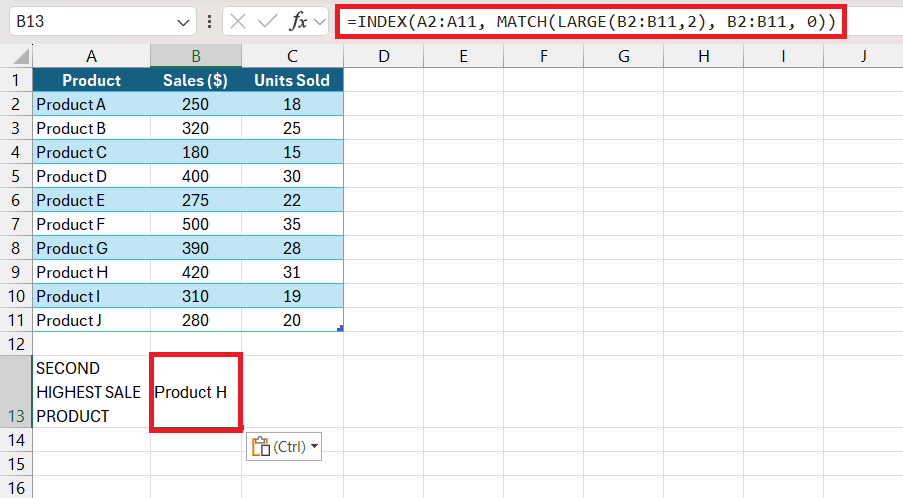
Task: Select column J header
Action: coord(863,56)
